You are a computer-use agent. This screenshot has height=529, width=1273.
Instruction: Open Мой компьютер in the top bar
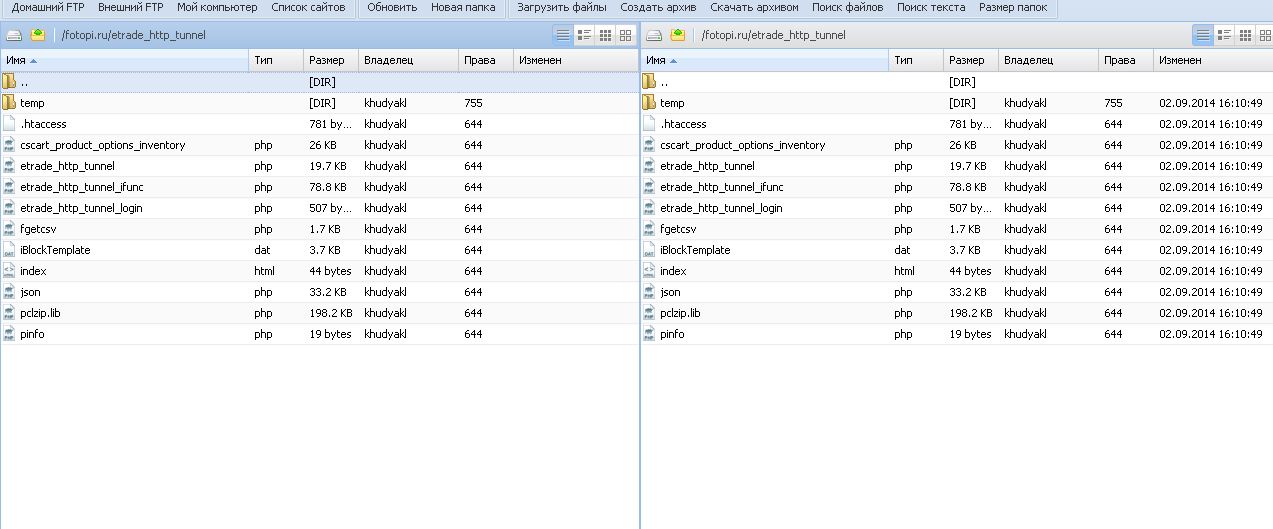click(217, 8)
